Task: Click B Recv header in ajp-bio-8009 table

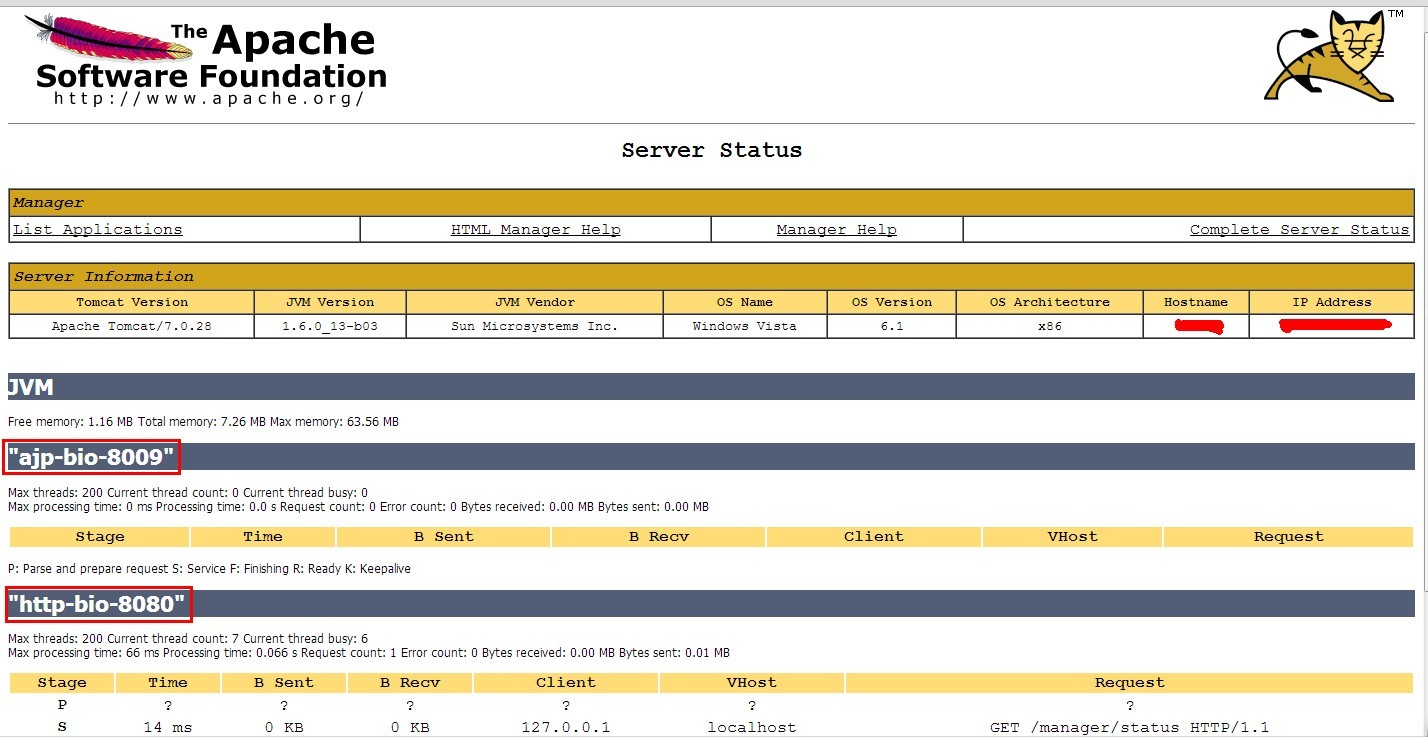Action: click(659, 536)
